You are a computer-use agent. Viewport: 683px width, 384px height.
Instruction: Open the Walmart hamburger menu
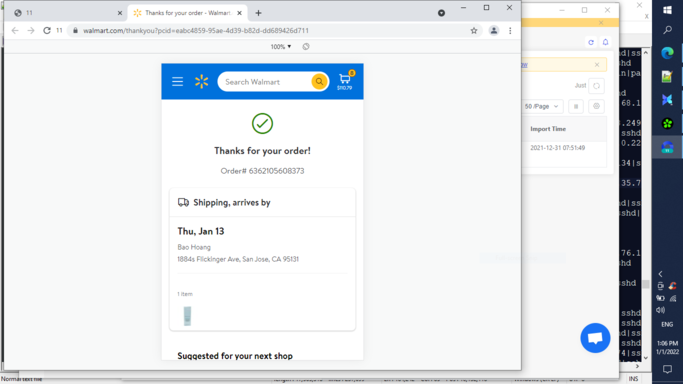coord(177,81)
